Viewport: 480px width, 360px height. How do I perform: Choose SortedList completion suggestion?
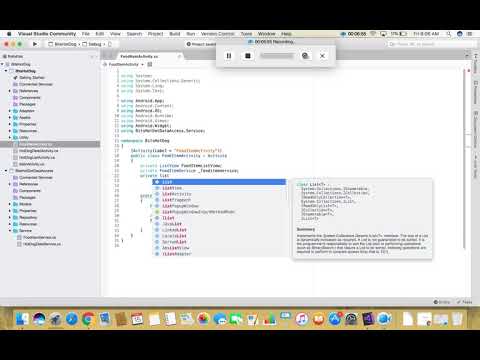point(219,242)
